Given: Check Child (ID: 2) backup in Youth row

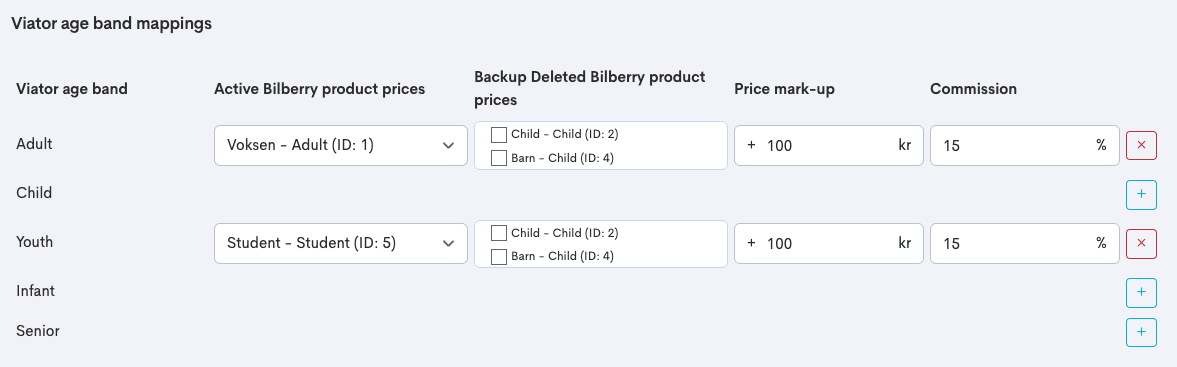Looking at the screenshot, I should 498,233.
